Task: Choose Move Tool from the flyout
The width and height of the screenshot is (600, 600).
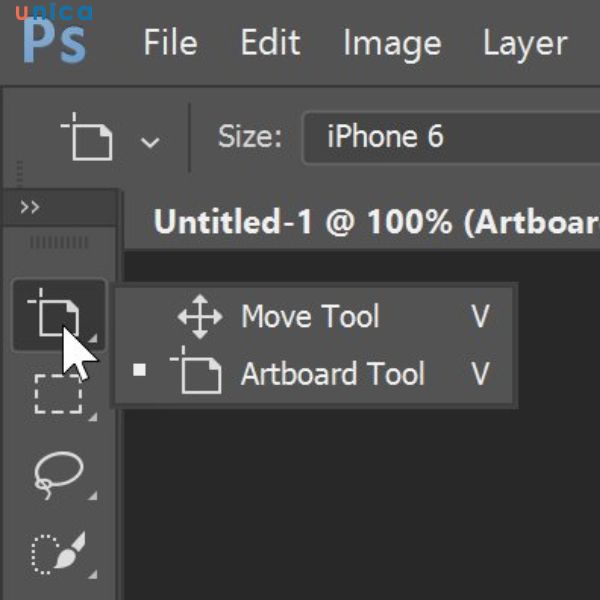Action: coord(310,318)
